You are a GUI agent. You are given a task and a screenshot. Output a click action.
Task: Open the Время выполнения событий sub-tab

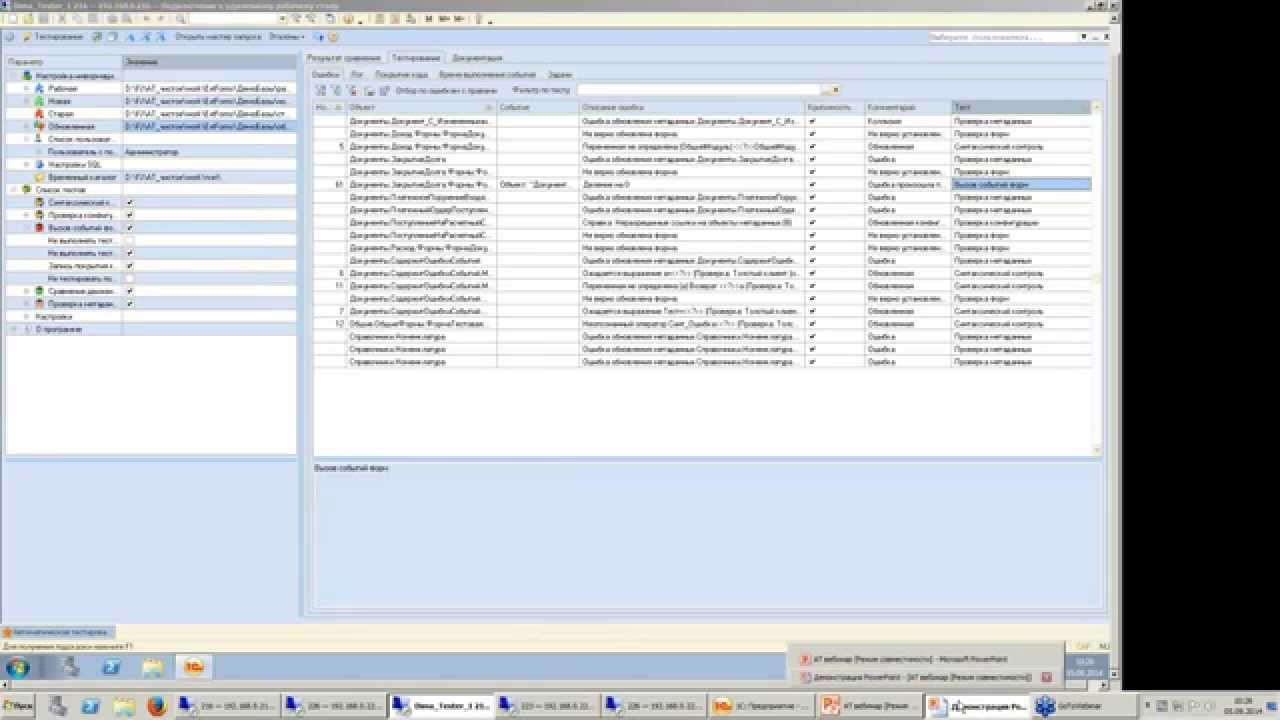(x=487, y=75)
